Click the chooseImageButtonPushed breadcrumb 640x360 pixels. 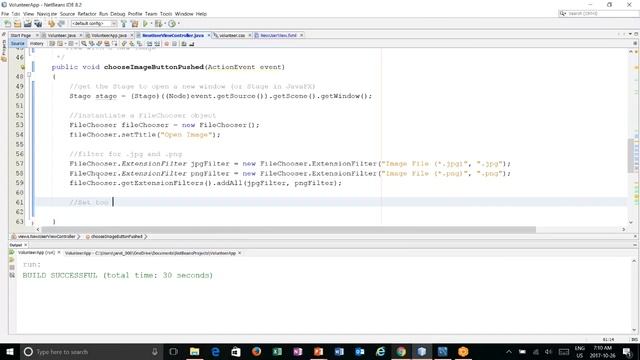[x=116, y=236]
